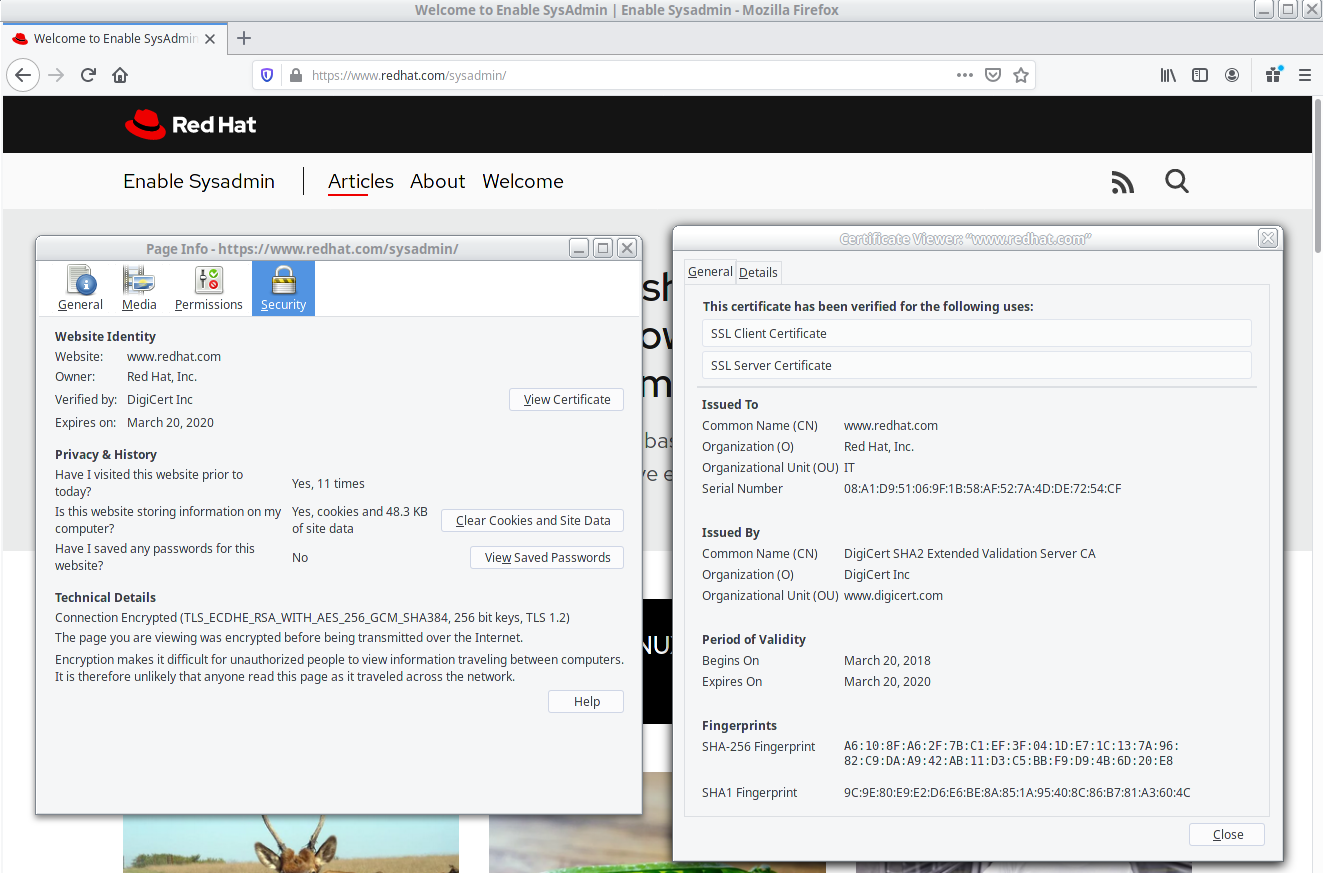Click the View Certificate button

(566, 399)
